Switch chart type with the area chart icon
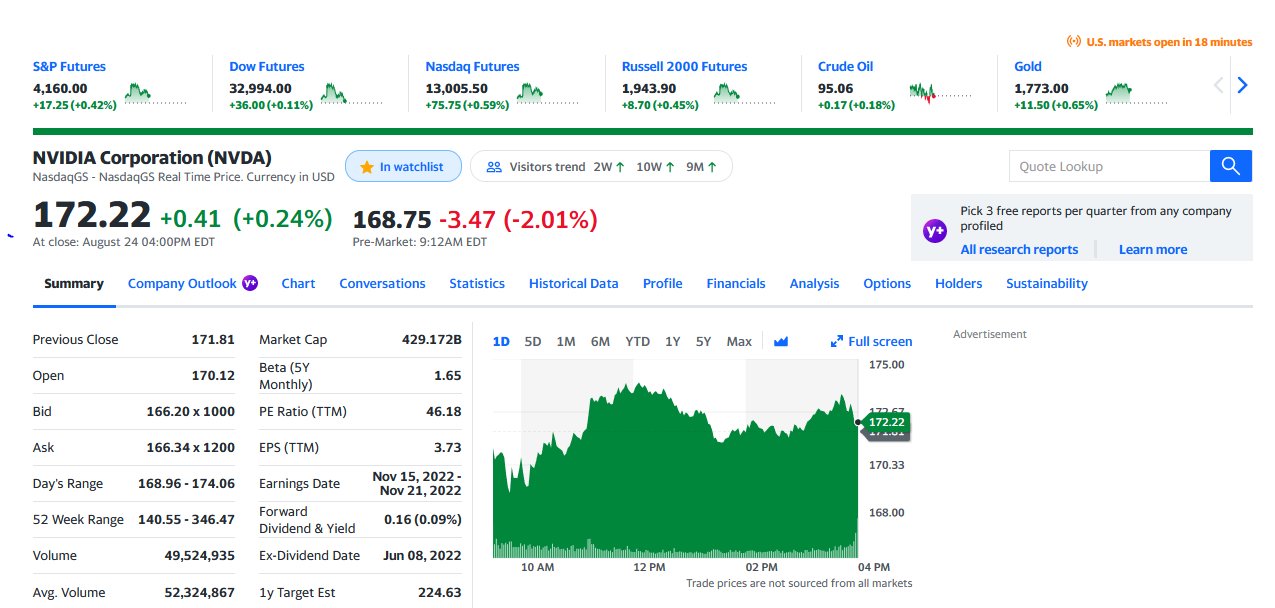Image resolution: width=1275 pixels, height=608 pixels. coord(781,341)
